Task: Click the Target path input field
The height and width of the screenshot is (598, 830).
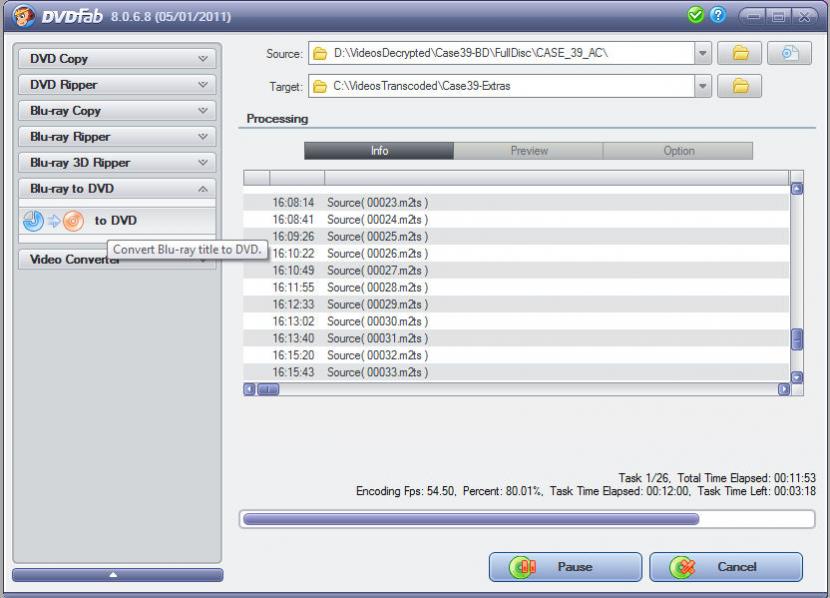Action: click(501, 86)
